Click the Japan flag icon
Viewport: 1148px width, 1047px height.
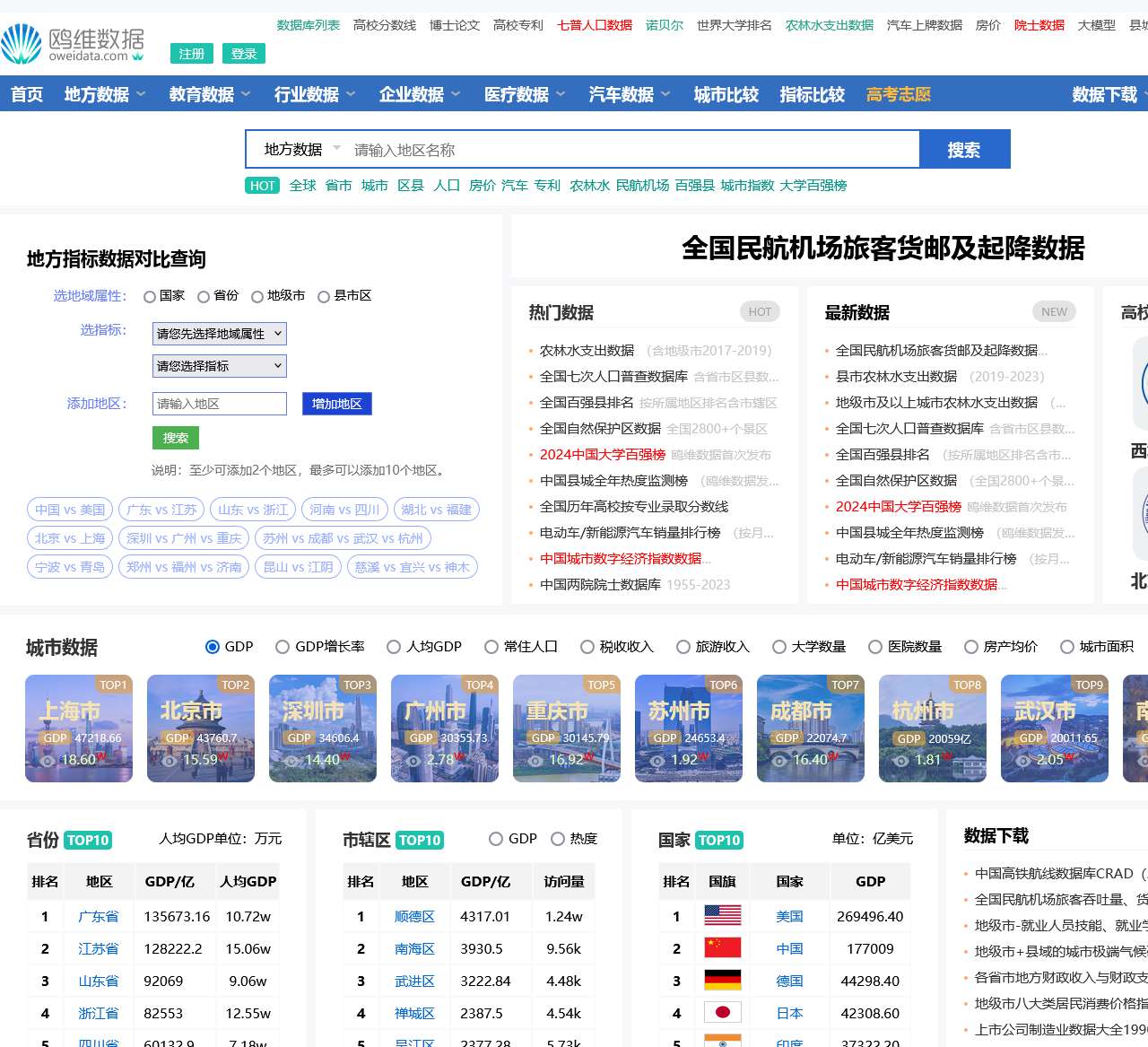[x=722, y=1013]
